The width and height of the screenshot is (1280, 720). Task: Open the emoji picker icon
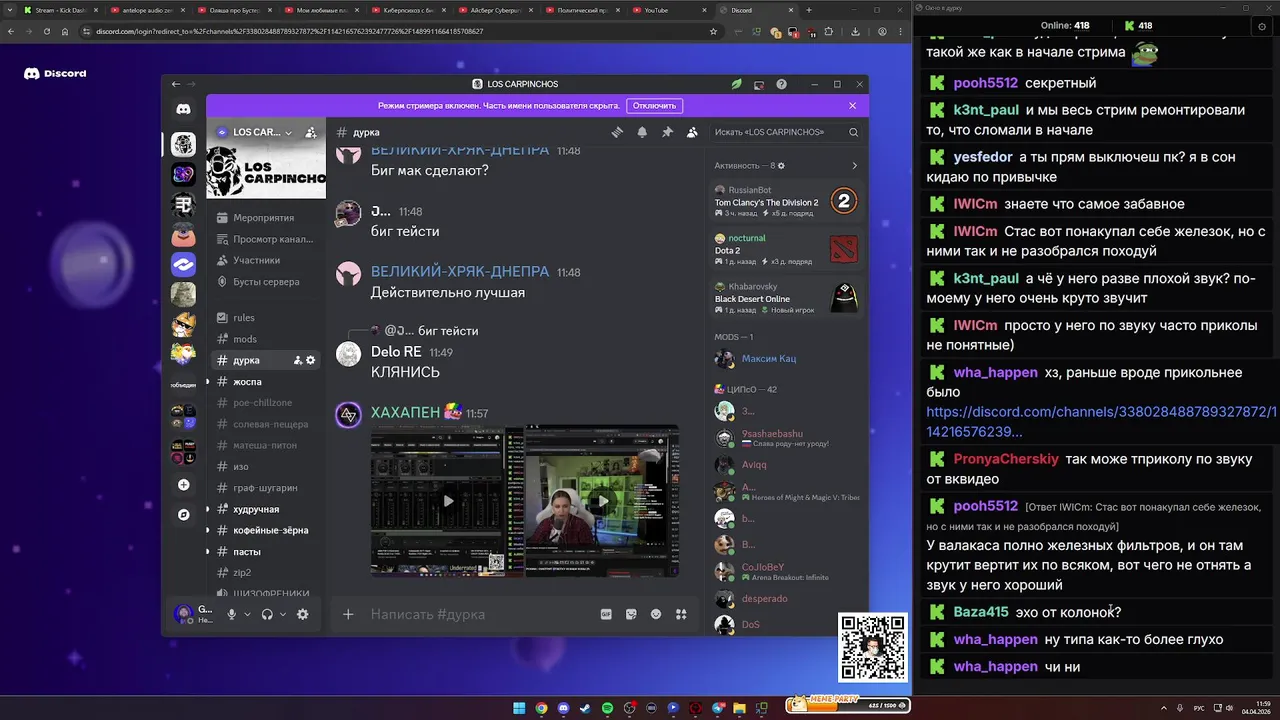point(656,614)
